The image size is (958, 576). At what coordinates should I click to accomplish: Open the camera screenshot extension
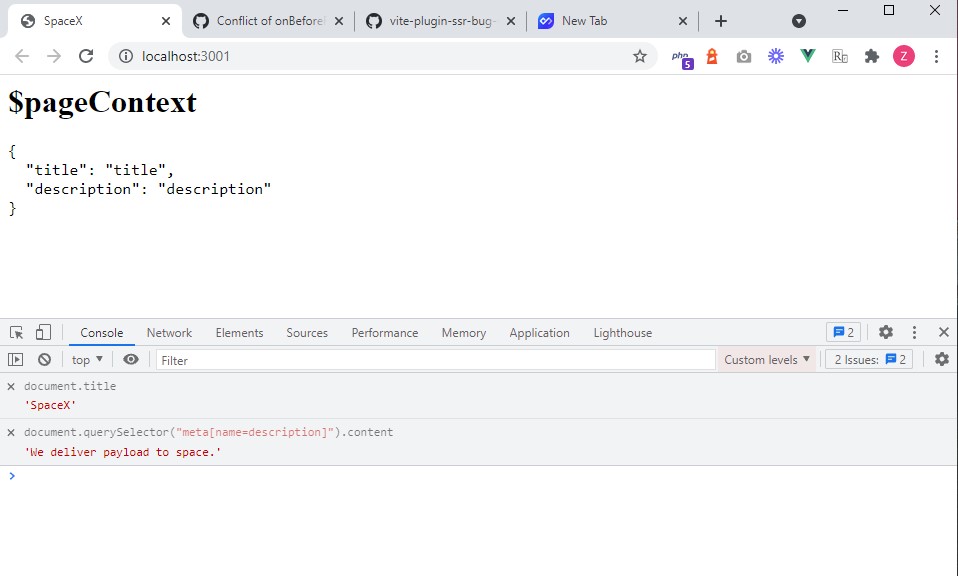743,56
